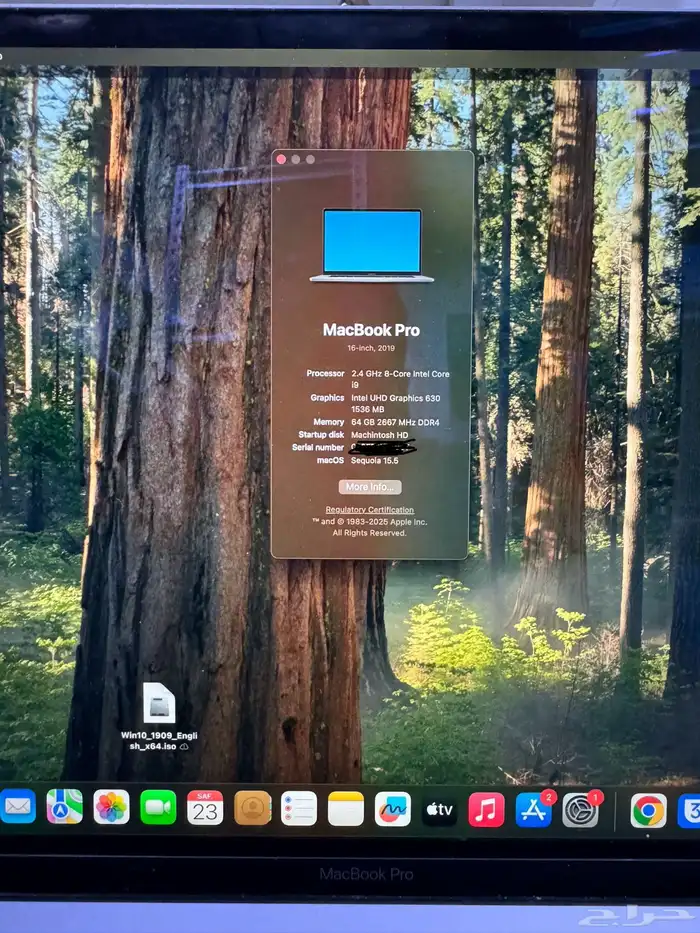
Task: Open the Apple TV app in the Dock
Action: (439, 809)
